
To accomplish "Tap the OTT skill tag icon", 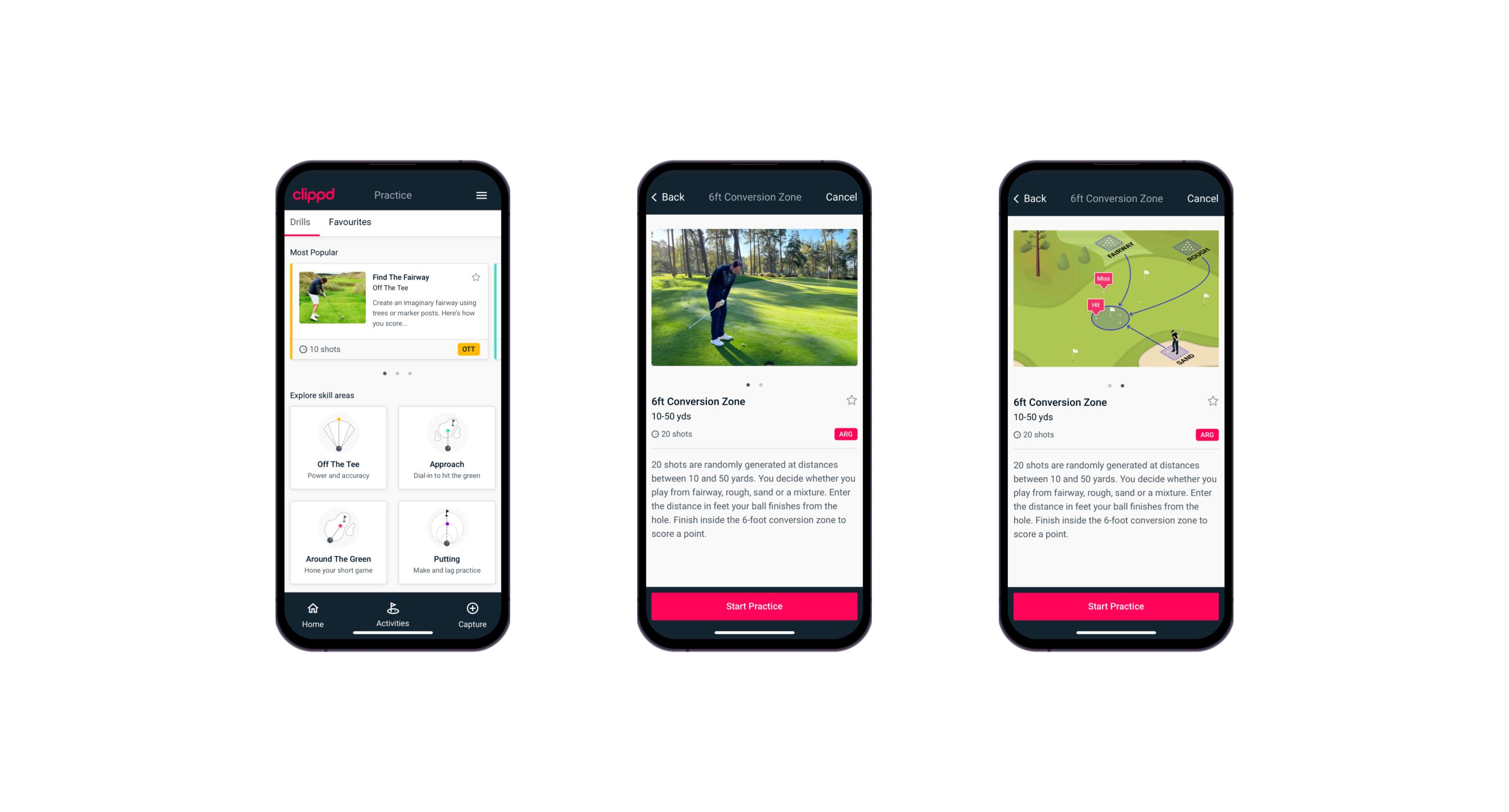I will 469,348.
